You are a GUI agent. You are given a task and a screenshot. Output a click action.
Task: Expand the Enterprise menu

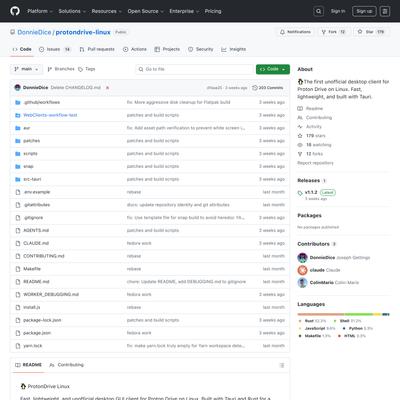(x=184, y=11)
